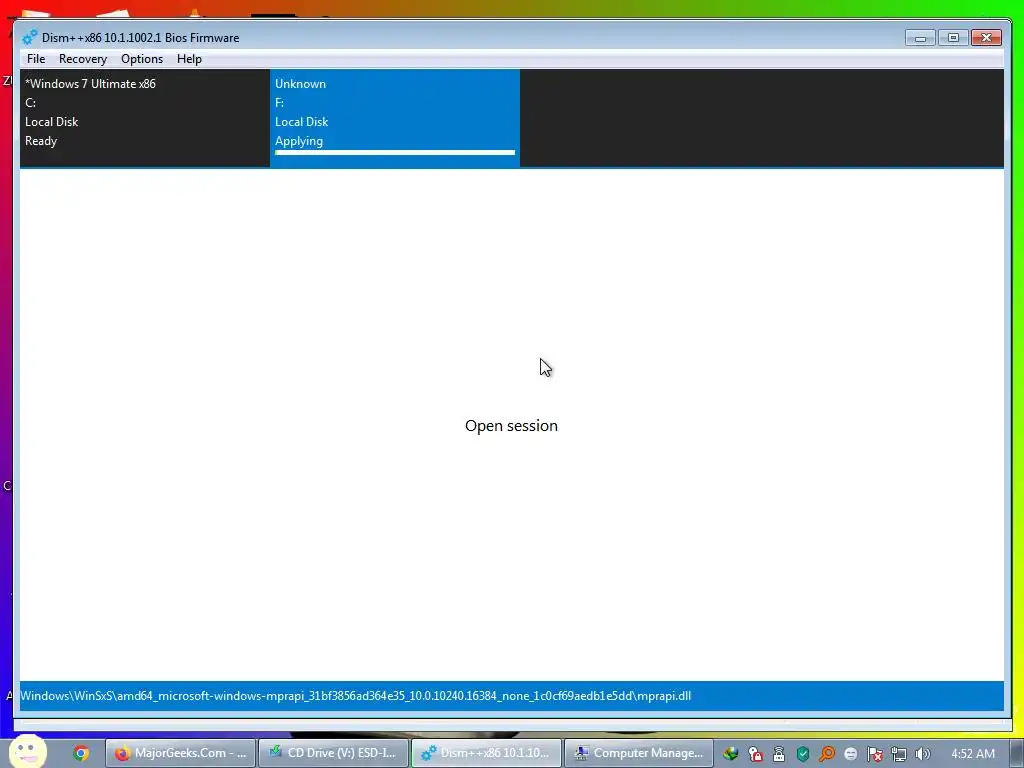Click the "Applying" status text

tap(299, 141)
